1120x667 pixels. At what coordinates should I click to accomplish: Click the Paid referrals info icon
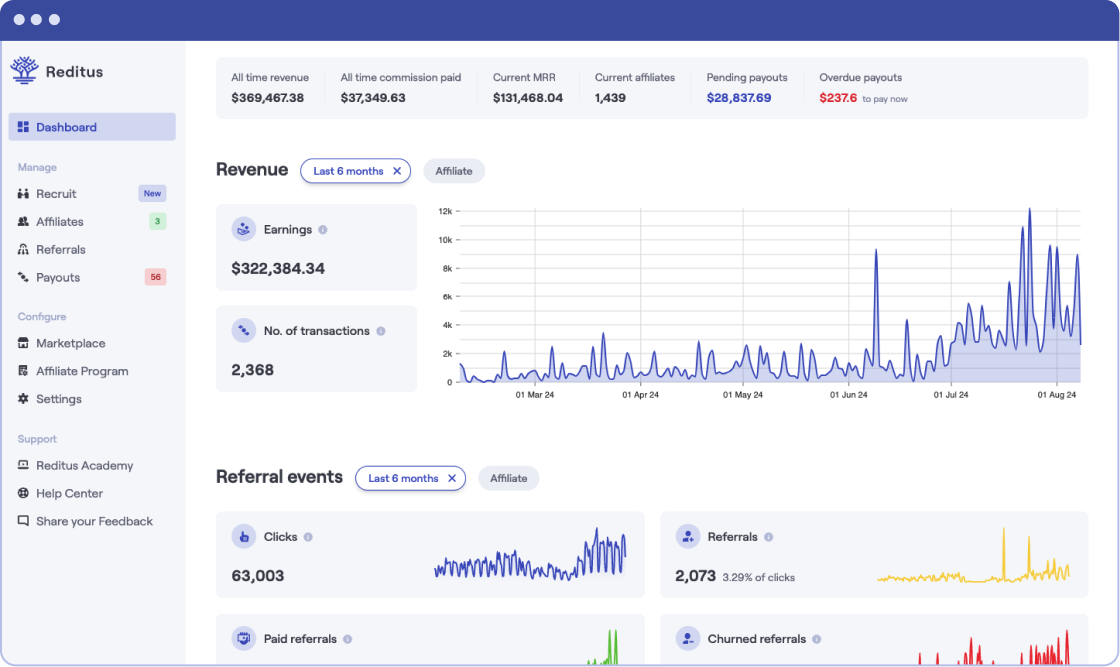pyautogui.click(x=347, y=639)
